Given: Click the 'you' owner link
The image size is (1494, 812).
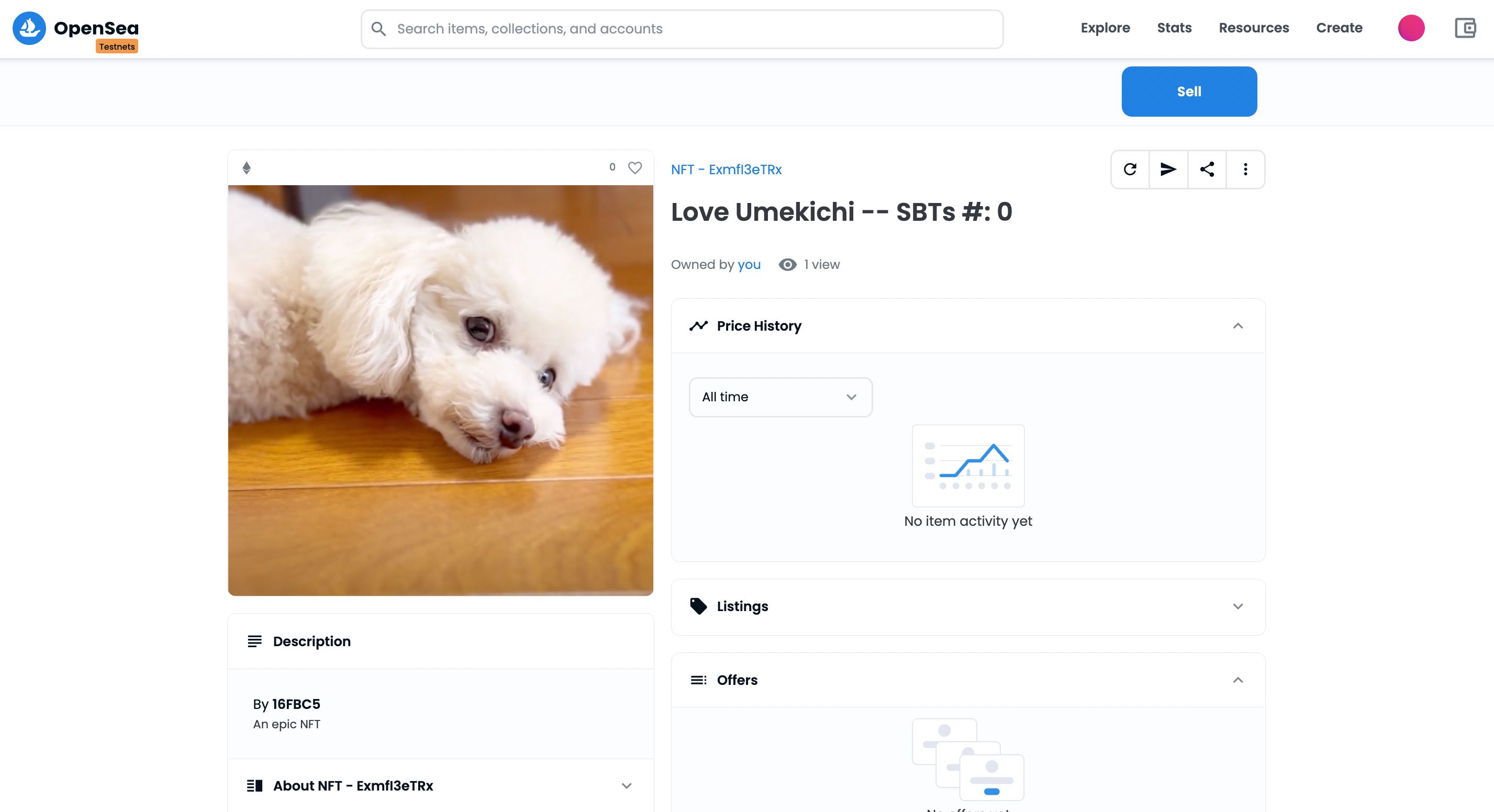Looking at the screenshot, I should click(x=749, y=265).
